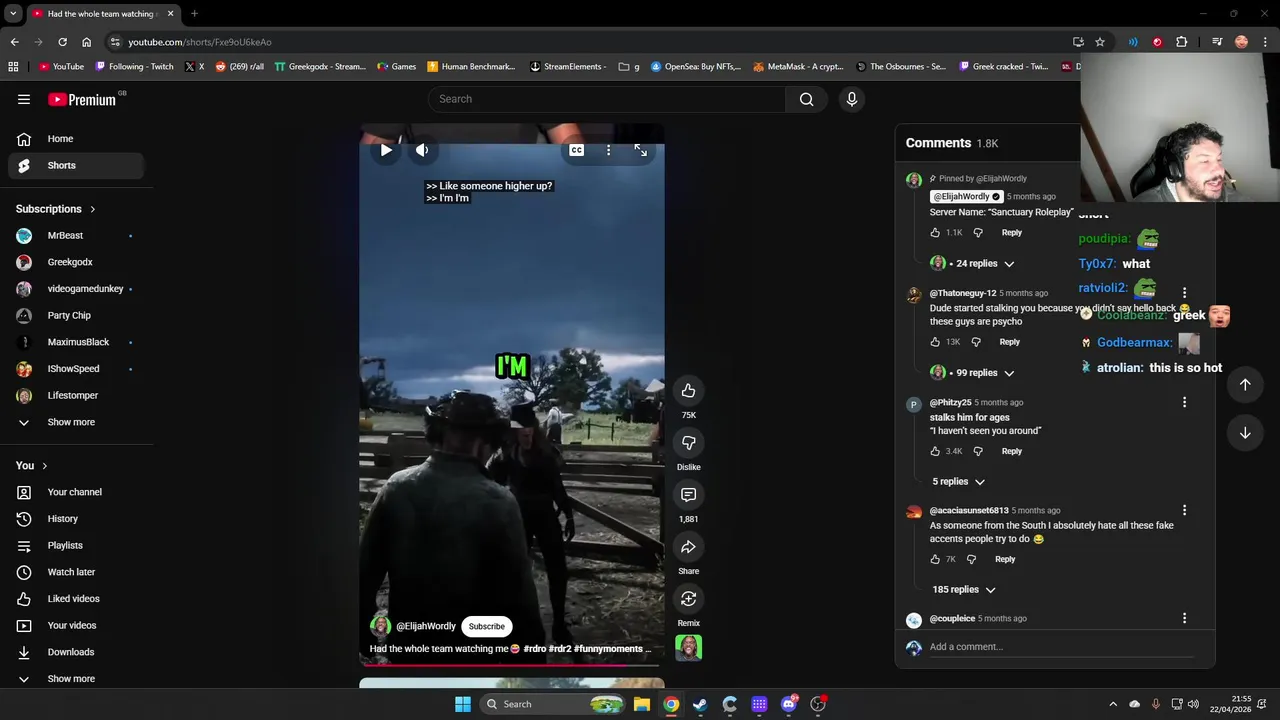Show more items under You section
This screenshot has height=720, width=1280.
pyautogui.click(x=76, y=679)
